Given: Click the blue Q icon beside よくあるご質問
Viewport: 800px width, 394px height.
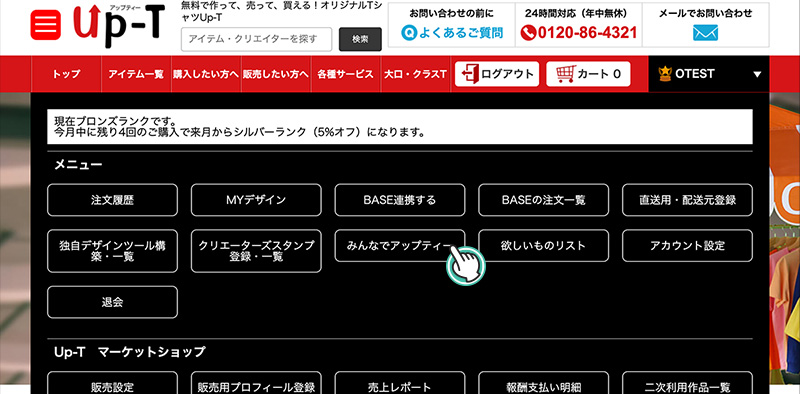Looking at the screenshot, I should (x=409, y=33).
